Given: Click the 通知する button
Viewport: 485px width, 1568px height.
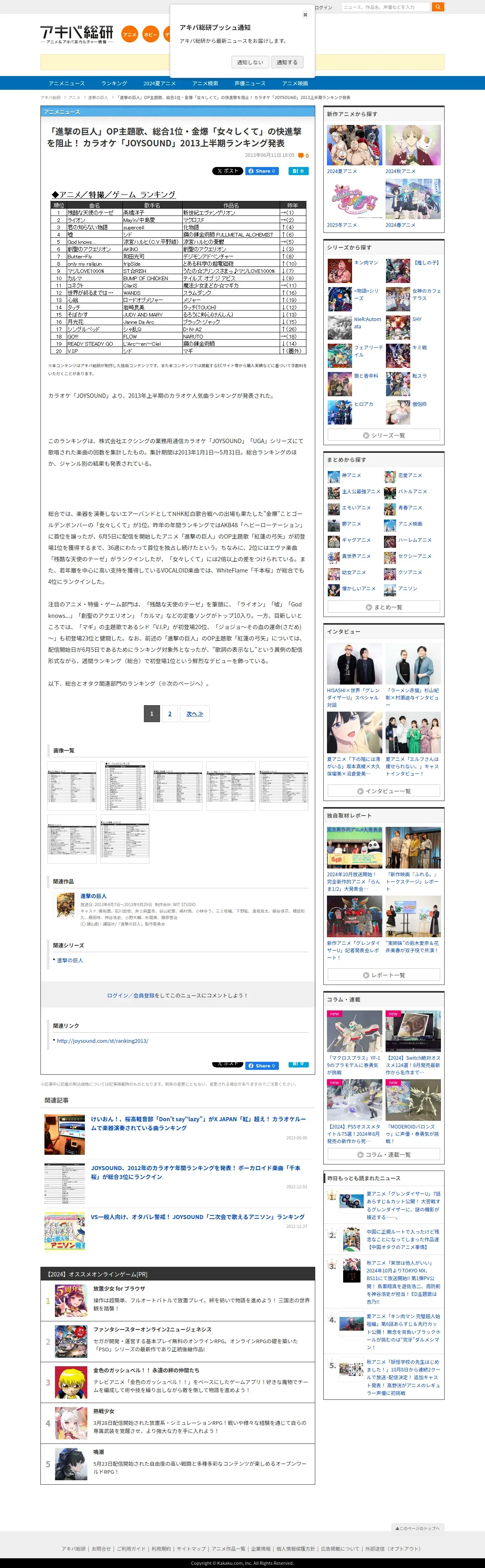Looking at the screenshot, I should click(x=287, y=62).
